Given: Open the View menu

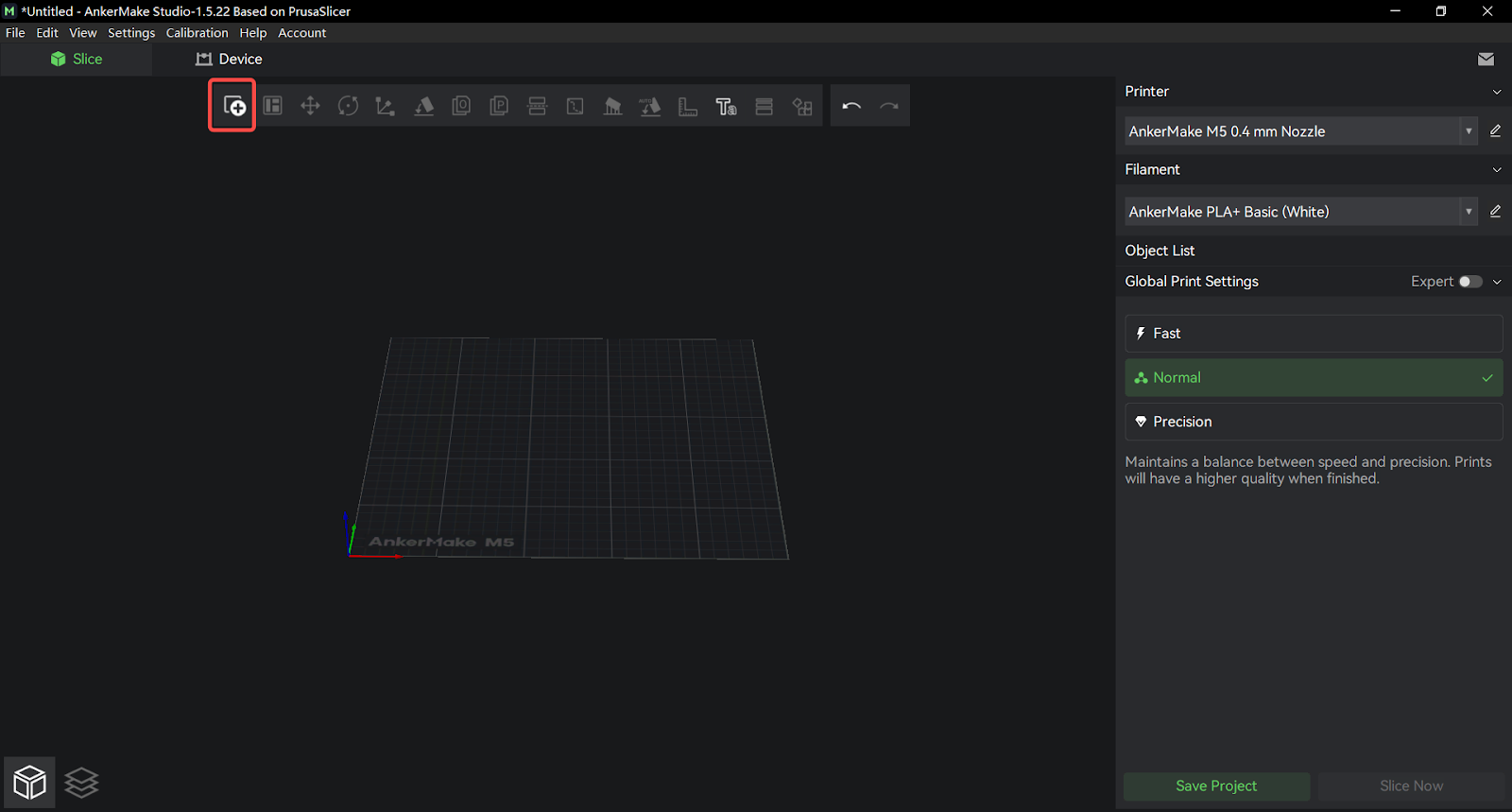Looking at the screenshot, I should (x=83, y=32).
